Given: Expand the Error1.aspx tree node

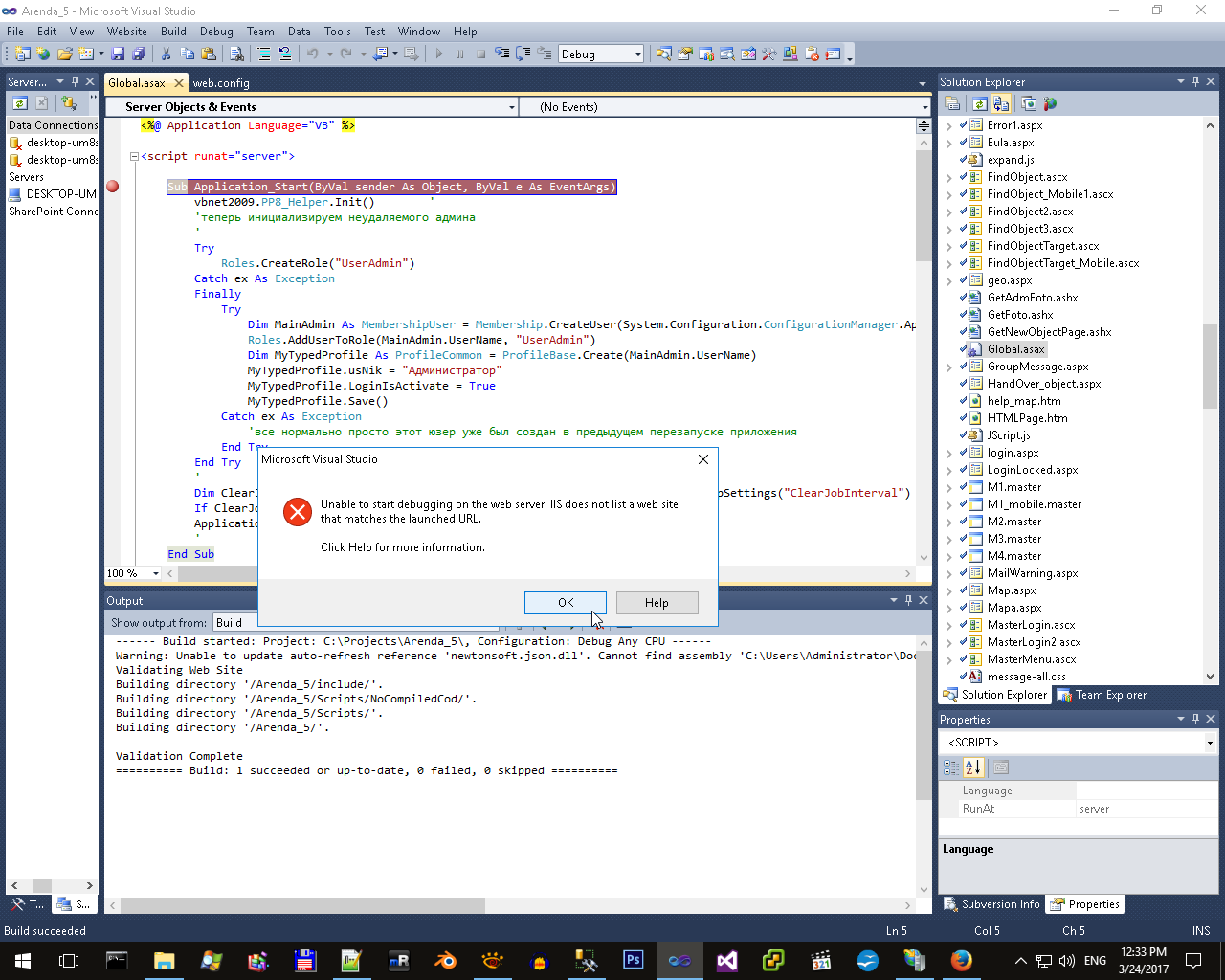Looking at the screenshot, I should [948, 125].
